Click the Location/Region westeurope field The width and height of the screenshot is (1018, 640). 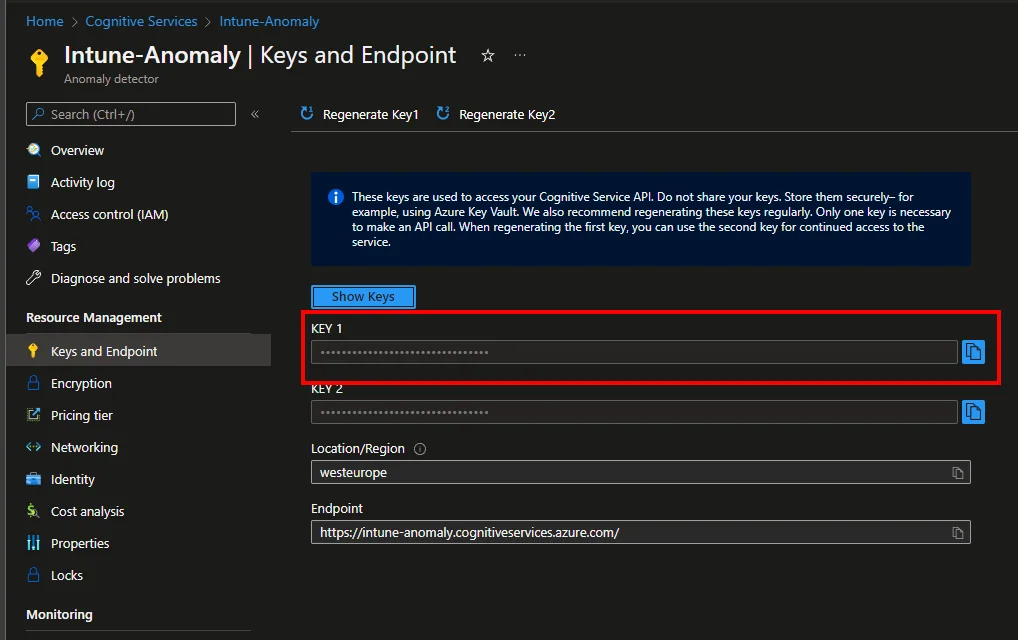pos(640,473)
